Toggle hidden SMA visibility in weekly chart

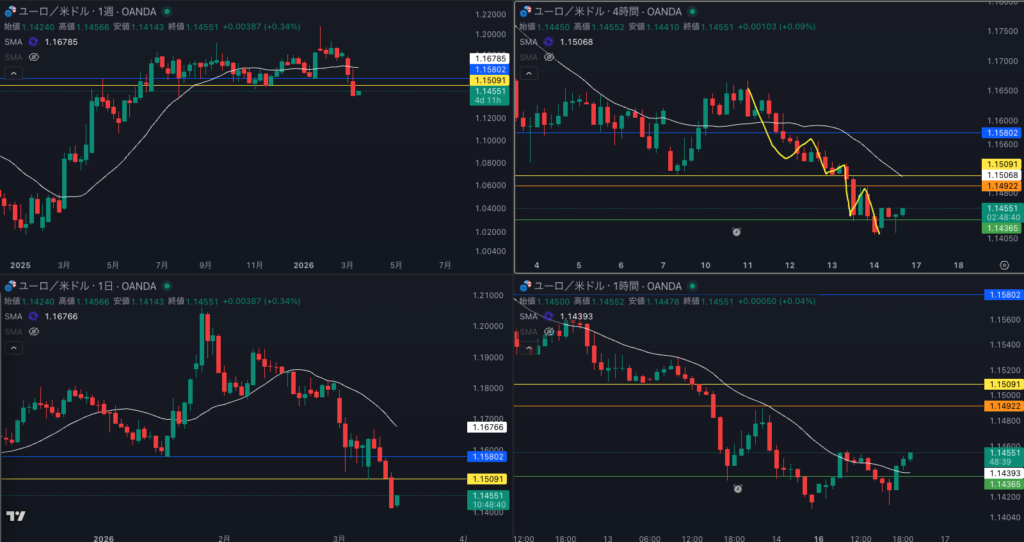[x=33, y=58]
